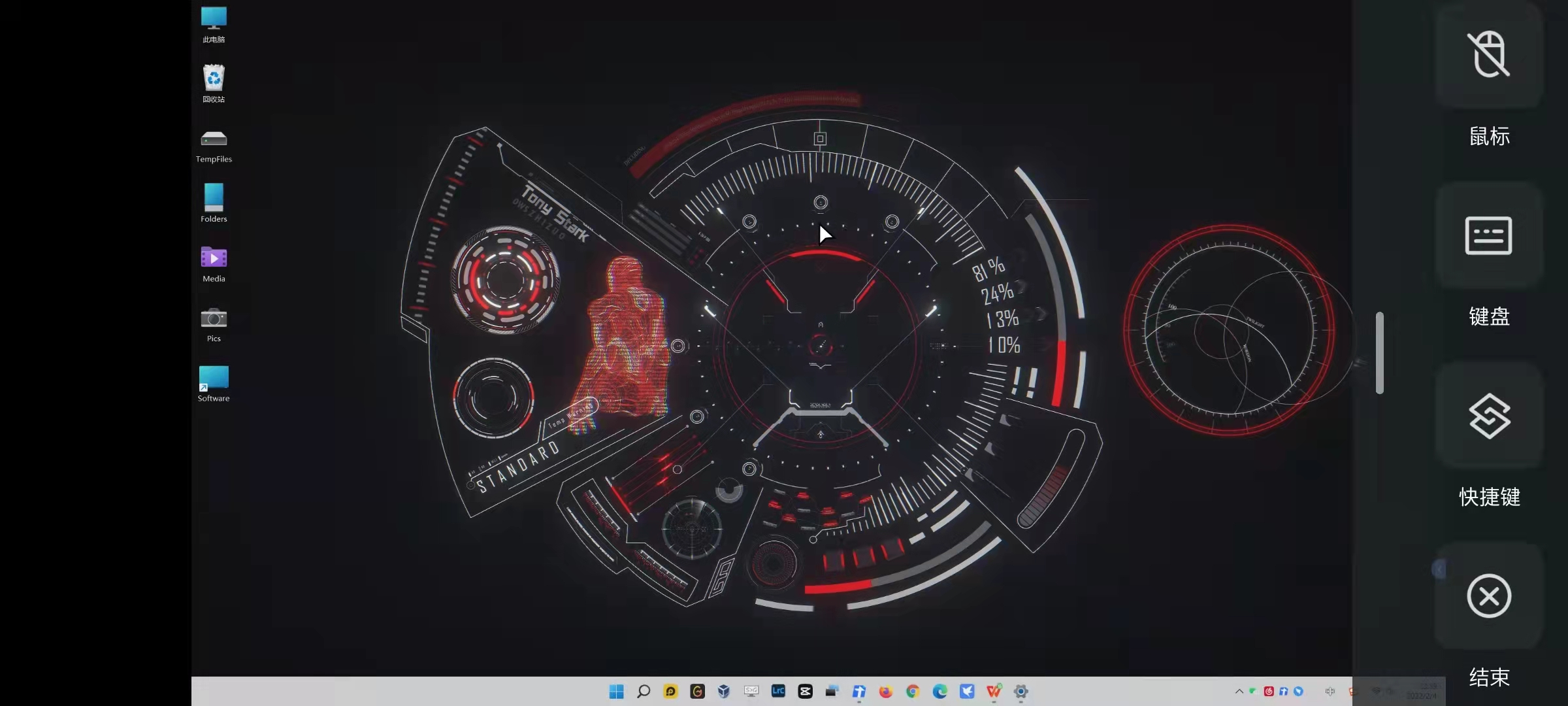This screenshot has width=1568, height=706.
Task: Open taskbar Search magnifier
Action: pos(644,692)
